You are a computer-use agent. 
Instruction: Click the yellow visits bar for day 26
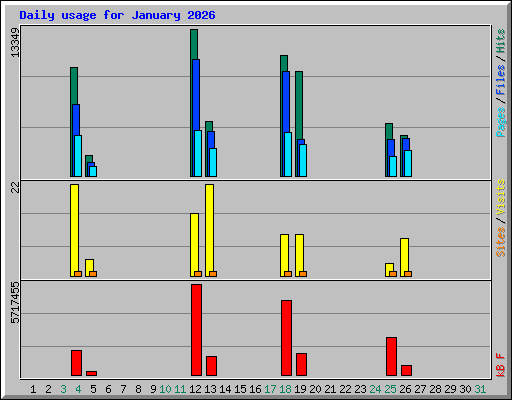(x=404, y=254)
